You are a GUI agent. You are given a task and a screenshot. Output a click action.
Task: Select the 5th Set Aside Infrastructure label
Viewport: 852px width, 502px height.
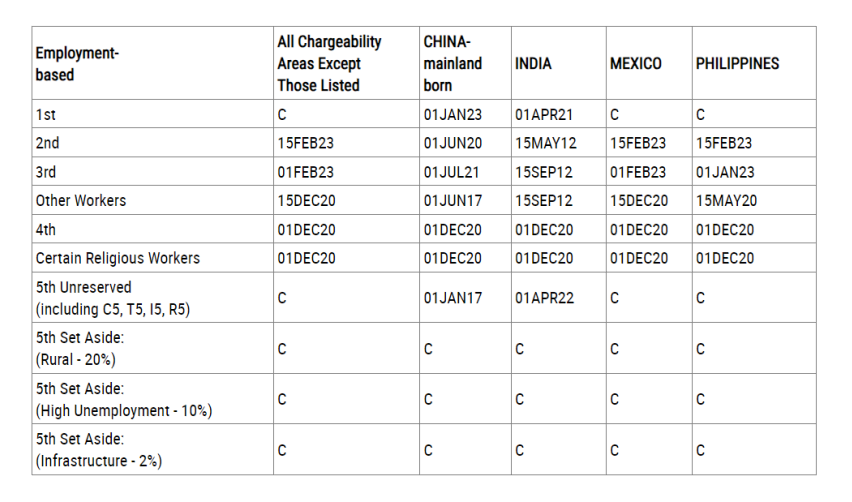pyautogui.click(x=99, y=450)
